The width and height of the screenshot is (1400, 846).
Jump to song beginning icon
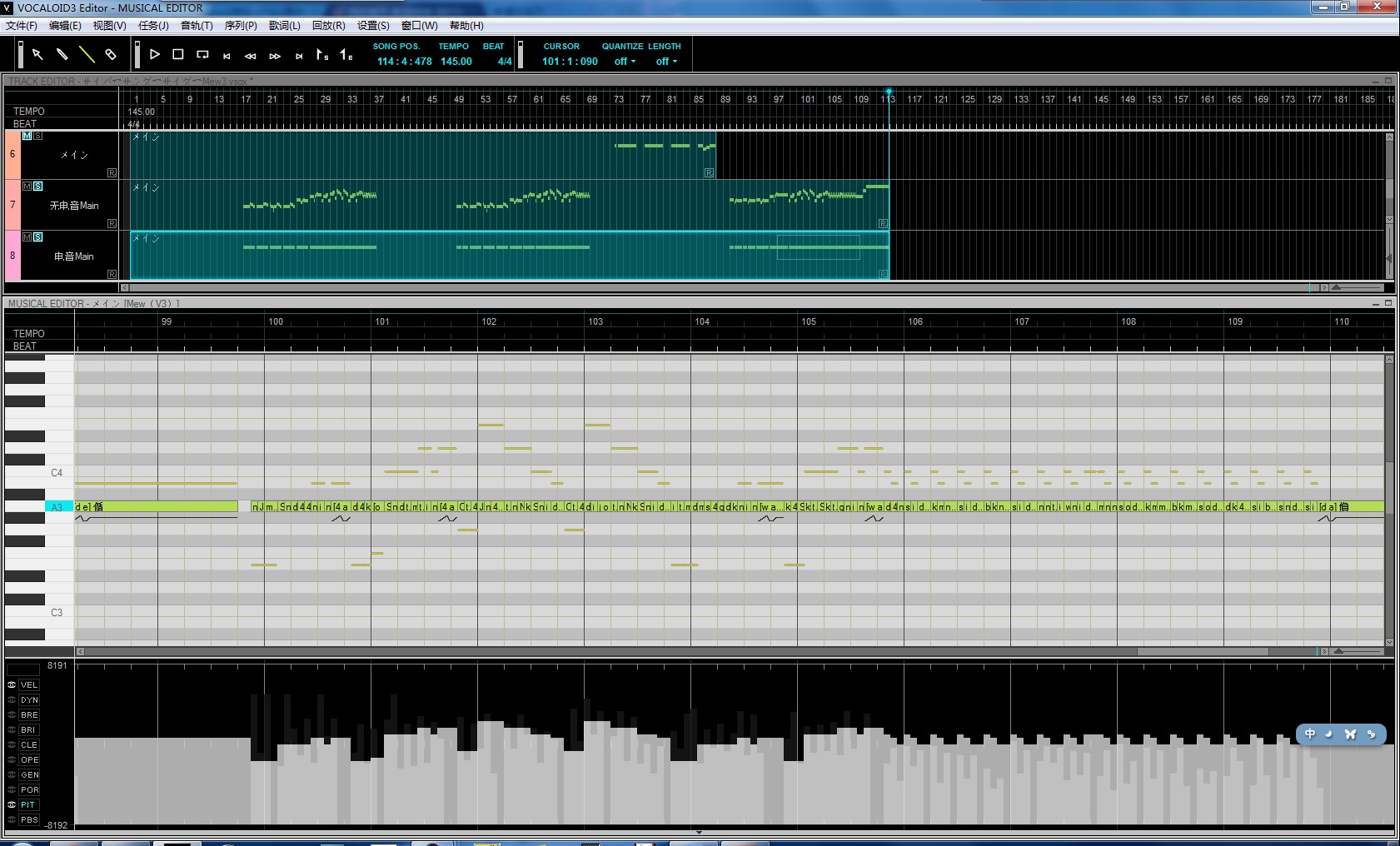(227, 56)
